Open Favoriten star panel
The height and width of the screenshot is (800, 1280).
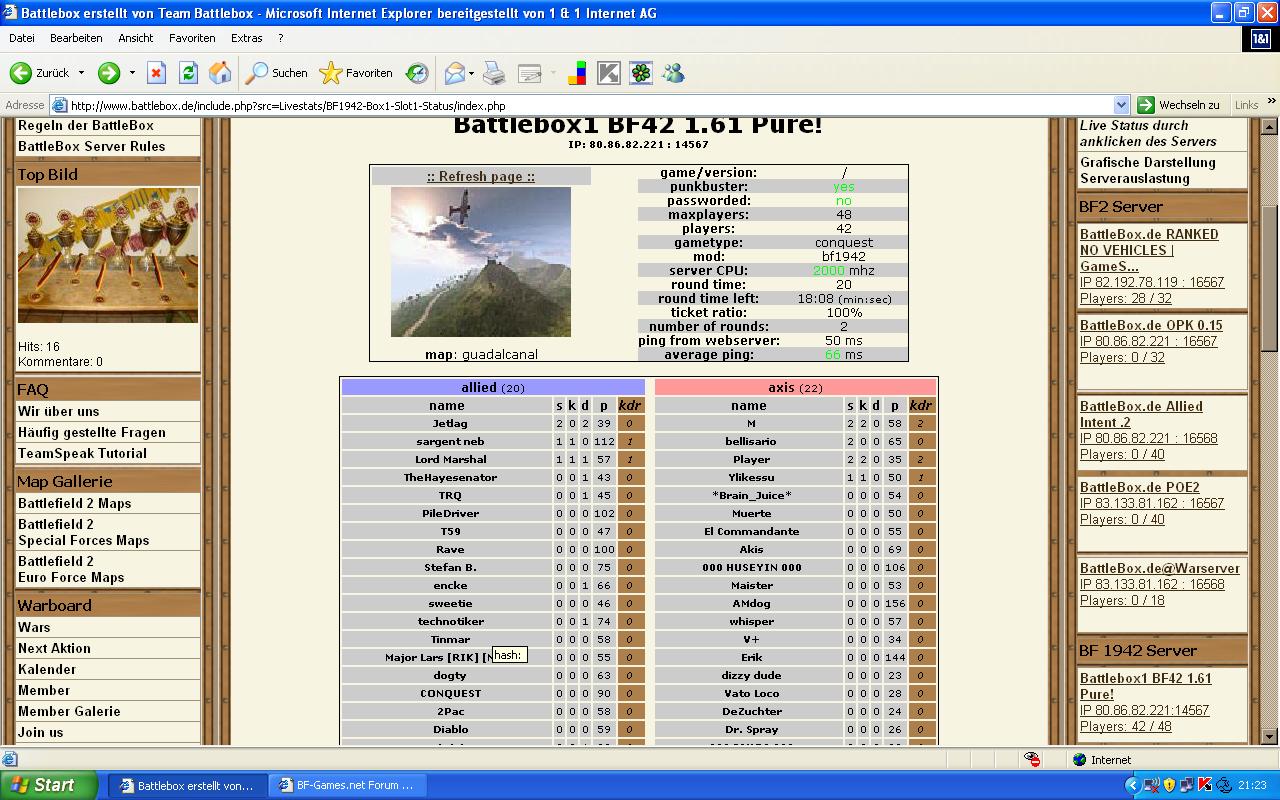pos(356,73)
